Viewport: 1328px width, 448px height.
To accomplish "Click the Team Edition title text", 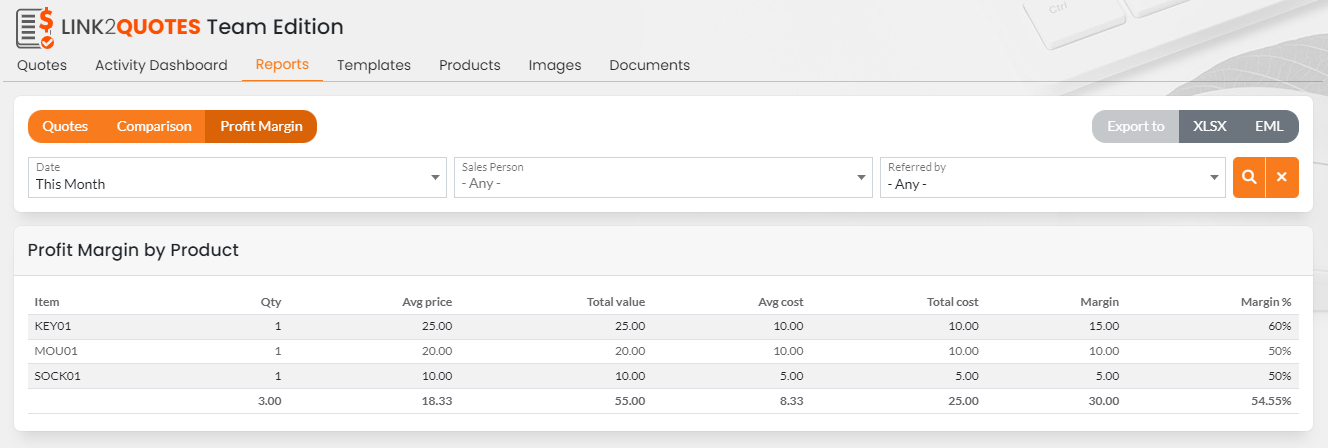I will (275, 27).
